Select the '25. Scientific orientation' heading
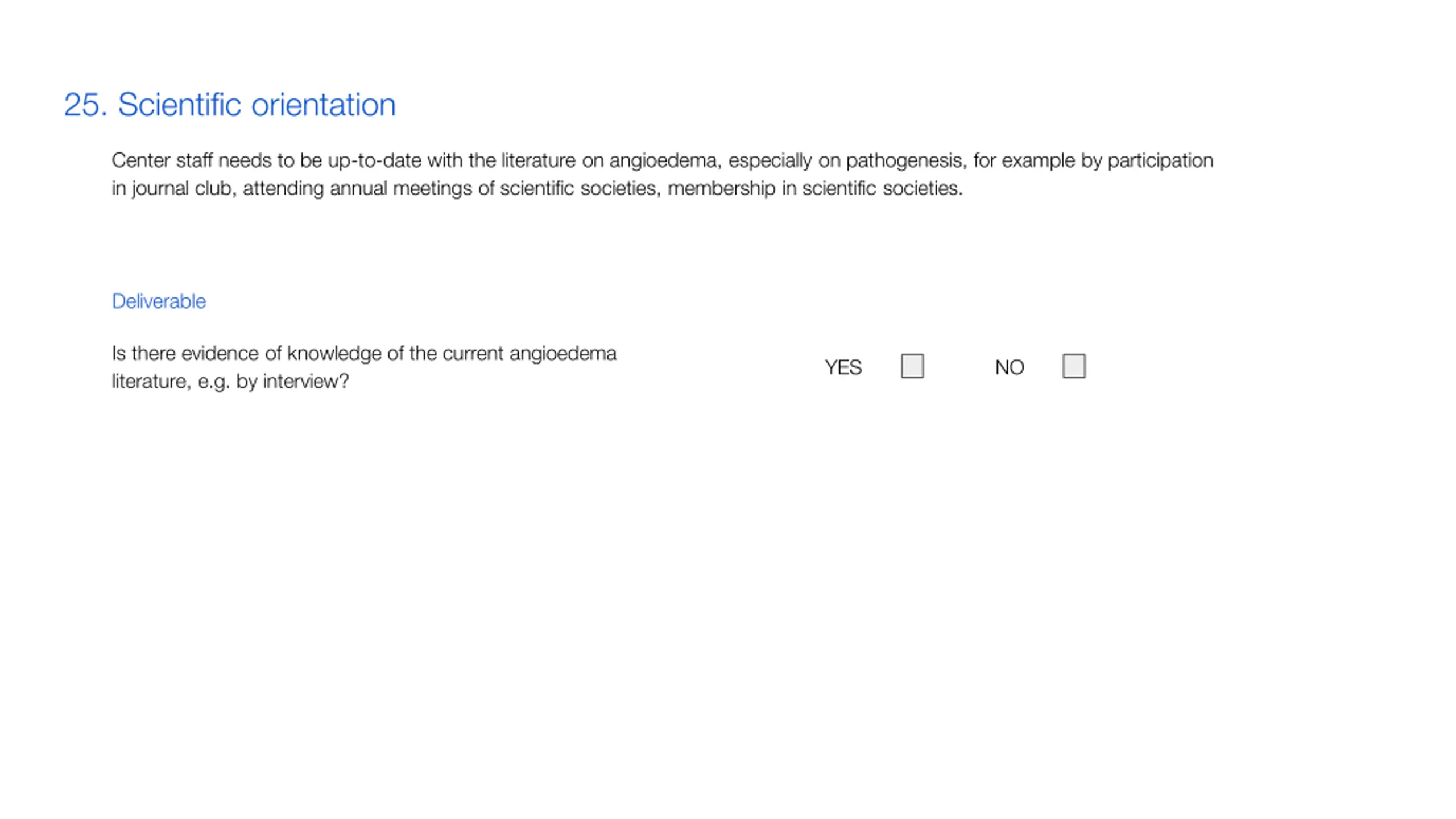This screenshot has width=1456, height=819. coord(230,105)
